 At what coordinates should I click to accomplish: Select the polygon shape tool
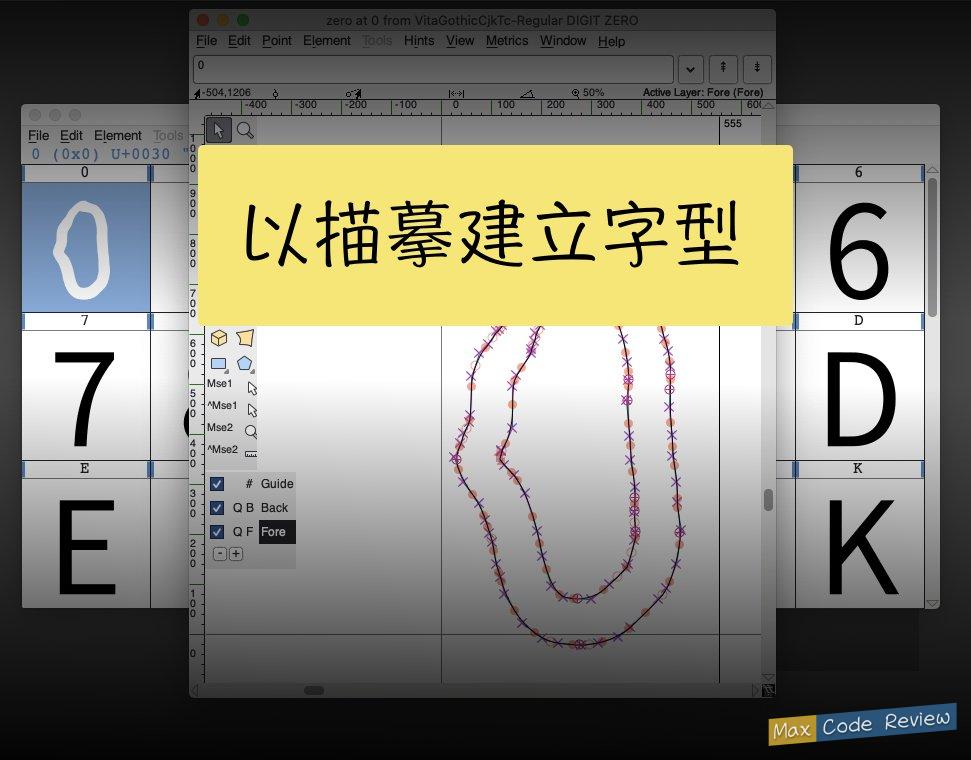coord(245,363)
